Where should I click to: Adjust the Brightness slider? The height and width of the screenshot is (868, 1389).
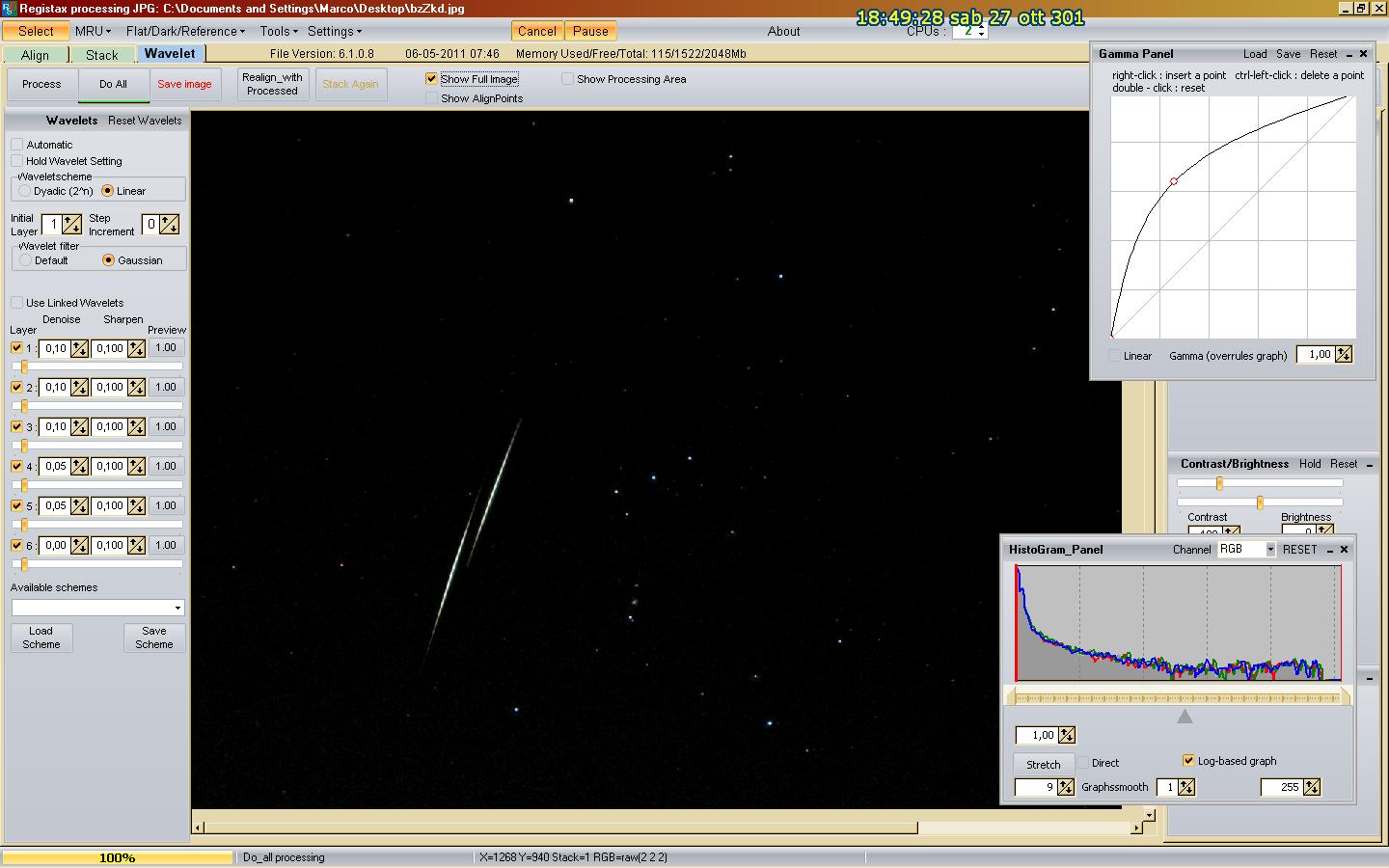pyautogui.click(x=1260, y=502)
